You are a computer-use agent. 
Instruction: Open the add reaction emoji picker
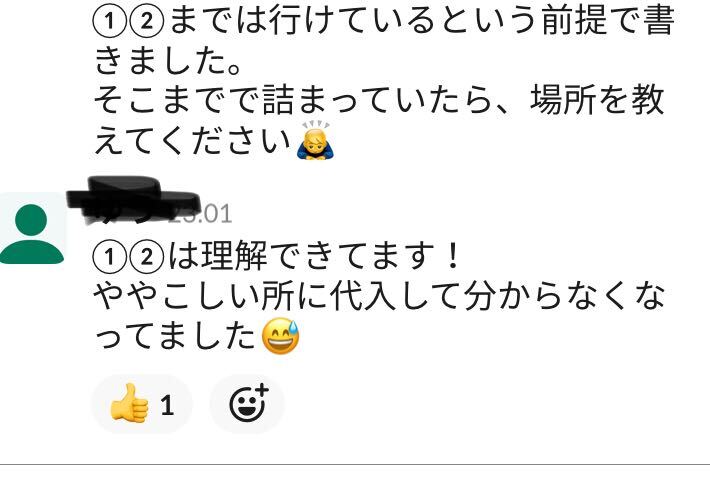coord(247,403)
